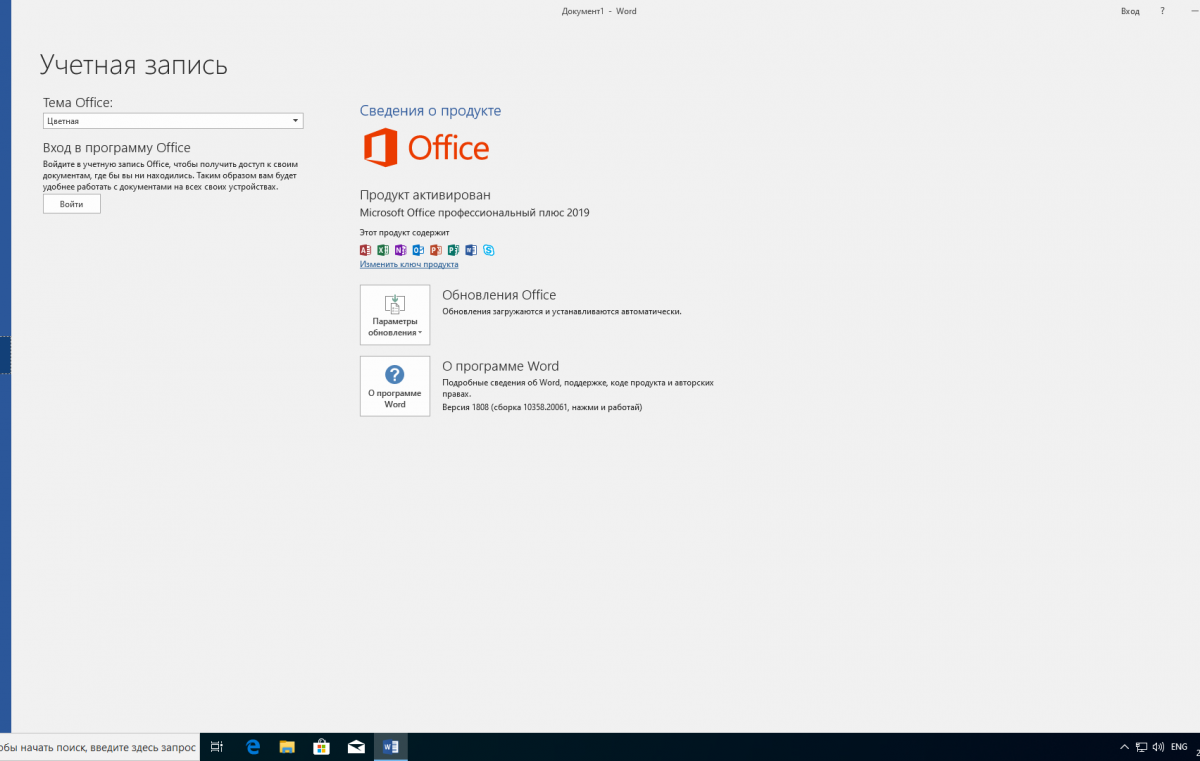Viewport: 1200px width, 761px height.
Task: Click the Windows search box on taskbar
Action: coord(98,747)
